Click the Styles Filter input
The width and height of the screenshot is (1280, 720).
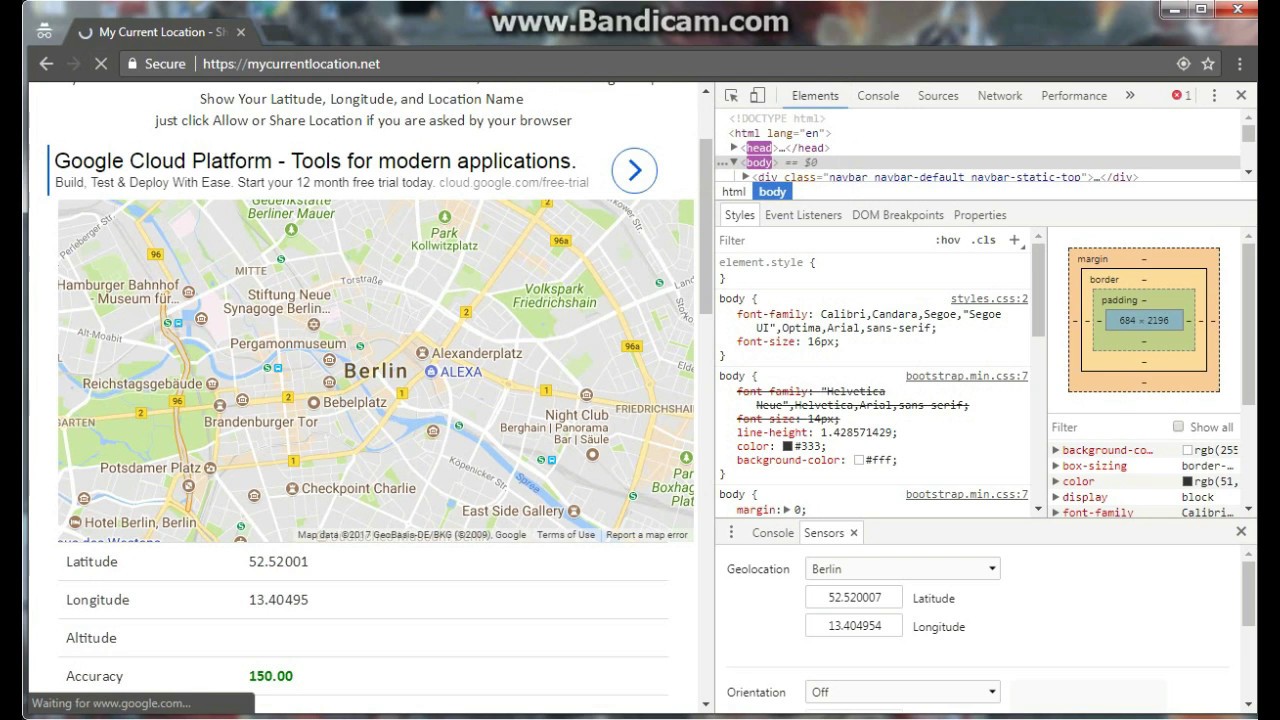click(820, 240)
